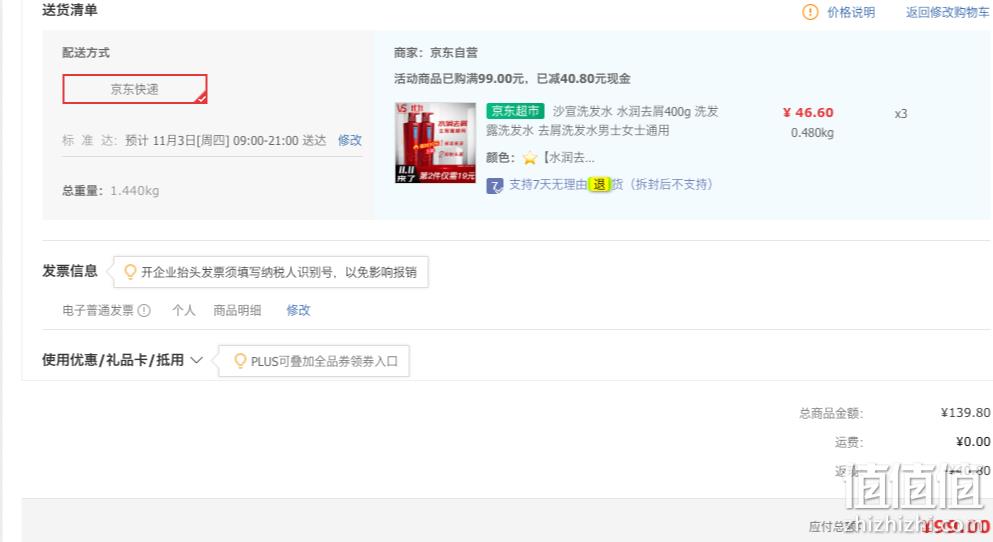Open the 价格说明 link
The width and height of the screenshot is (993, 542).
pos(851,12)
